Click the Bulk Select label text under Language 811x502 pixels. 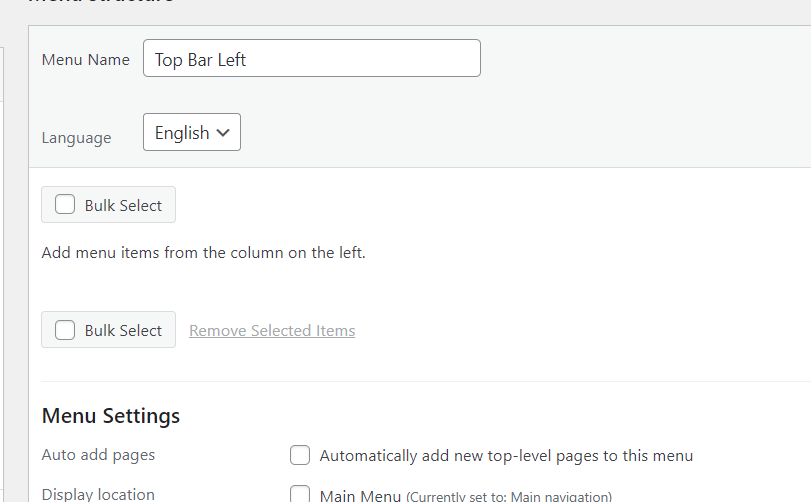click(x=123, y=206)
